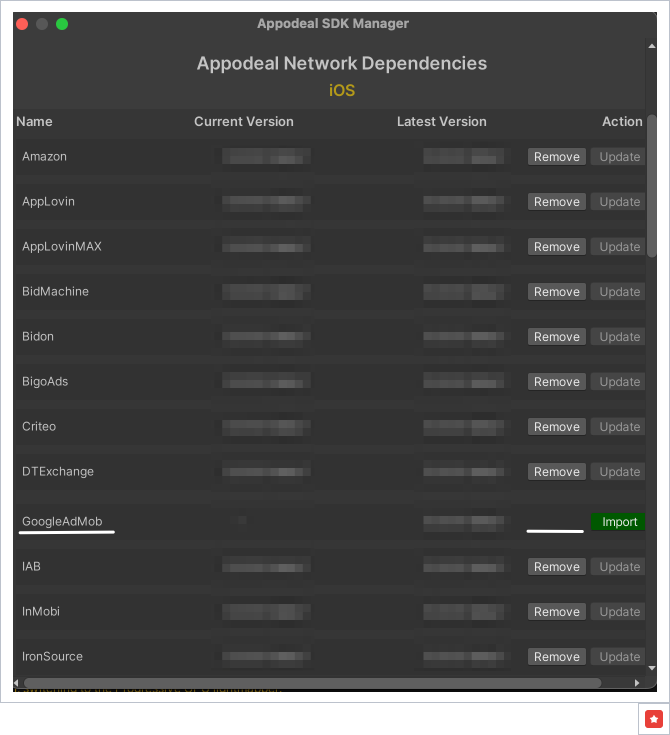Click Remove next to BigoAds
The height and width of the screenshot is (735, 670).
[557, 382]
